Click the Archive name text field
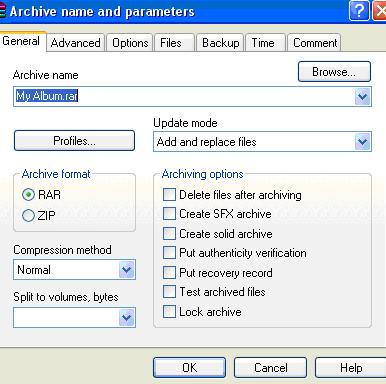The height and width of the screenshot is (384, 386). pyautogui.click(x=184, y=96)
